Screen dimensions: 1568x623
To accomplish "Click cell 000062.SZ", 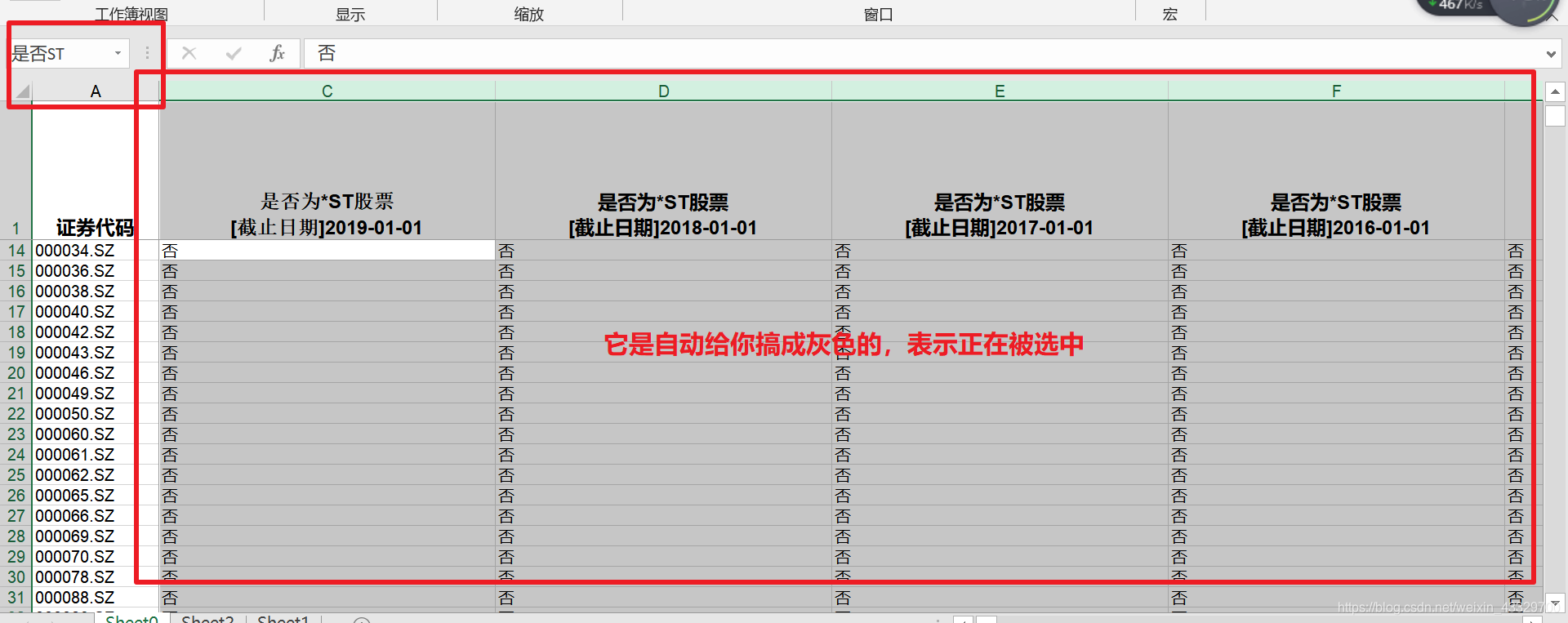I will pyautogui.click(x=96, y=474).
